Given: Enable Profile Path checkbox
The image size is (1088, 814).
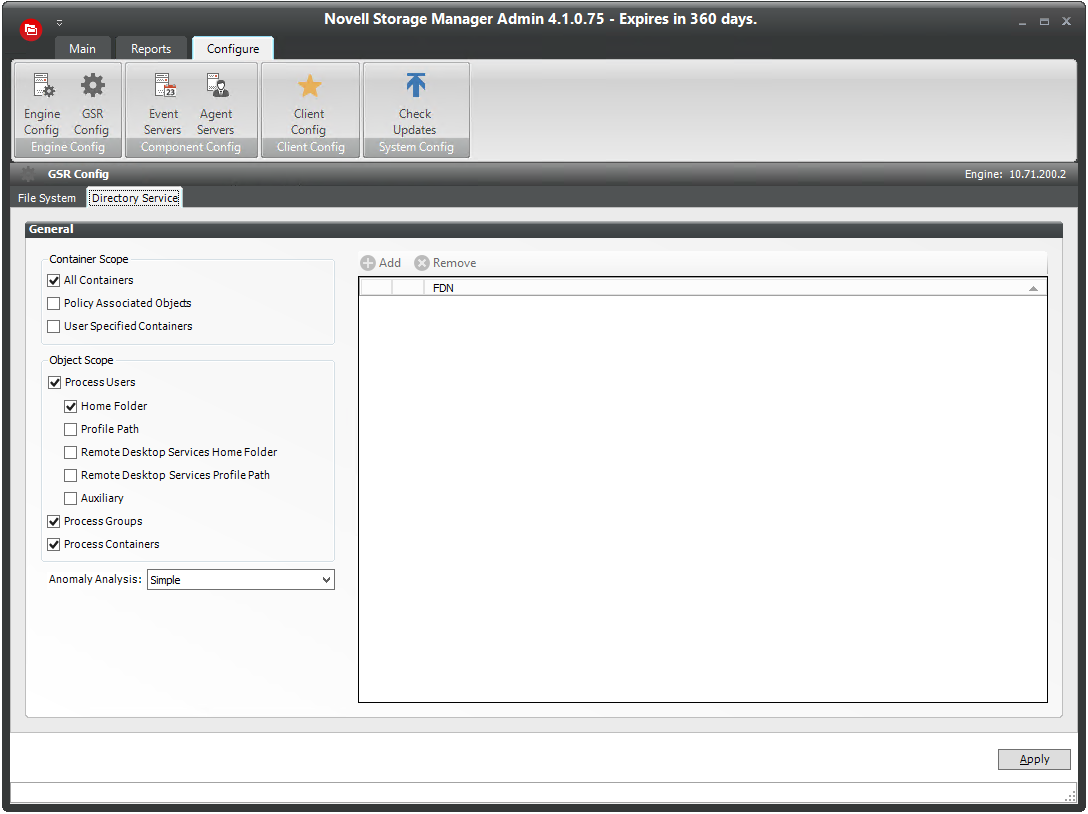Looking at the screenshot, I should coord(70,429).
